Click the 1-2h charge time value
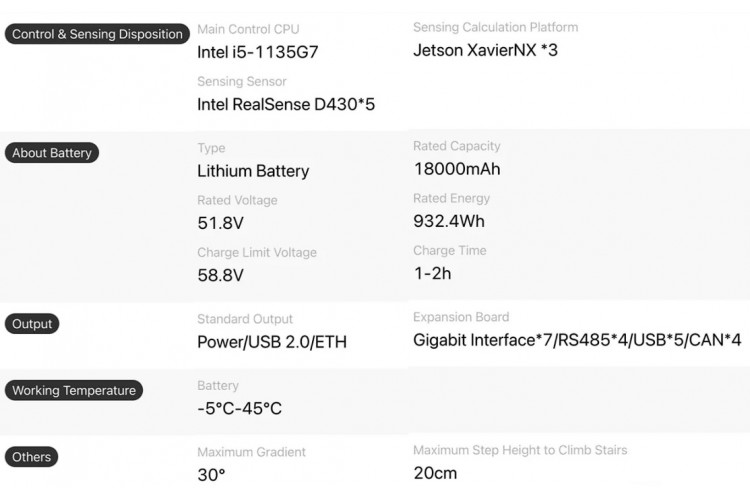The image size is (750, 500). coord(432,273)
